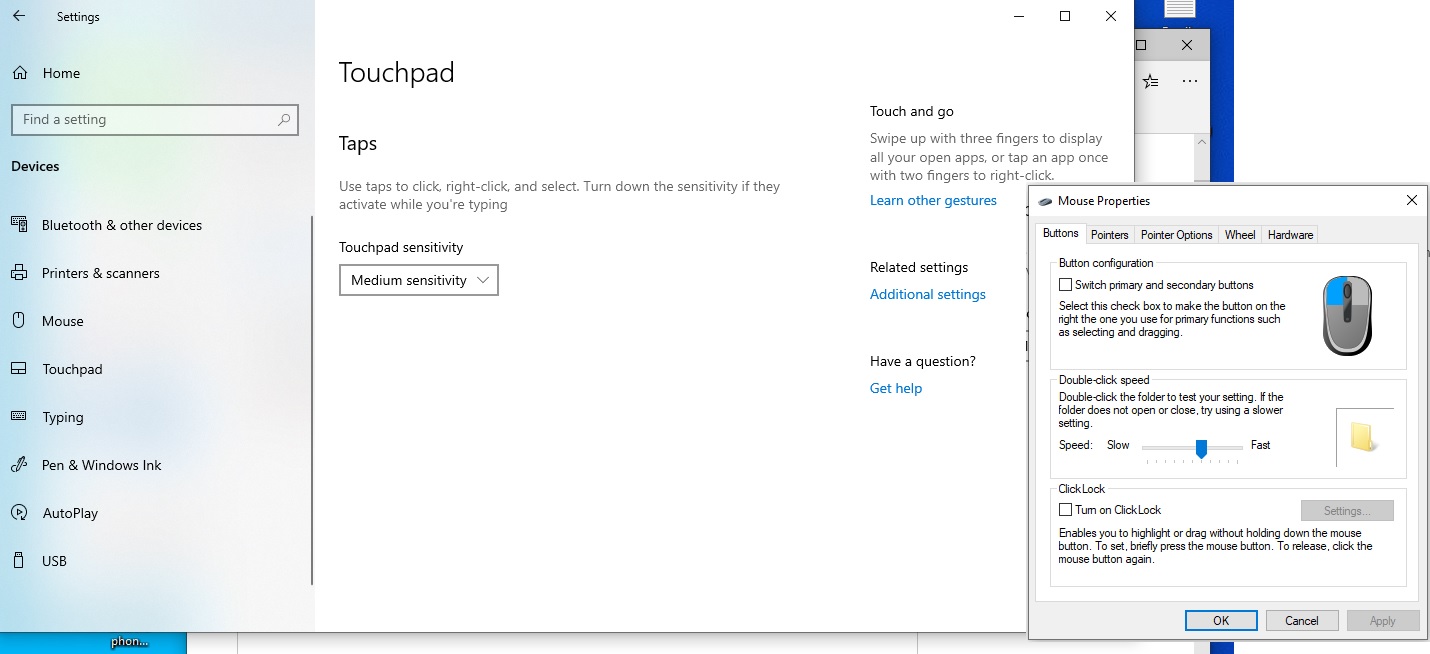Click Apply in Mouse Properties
The image size is (1430, 654).
point(1383,620)
